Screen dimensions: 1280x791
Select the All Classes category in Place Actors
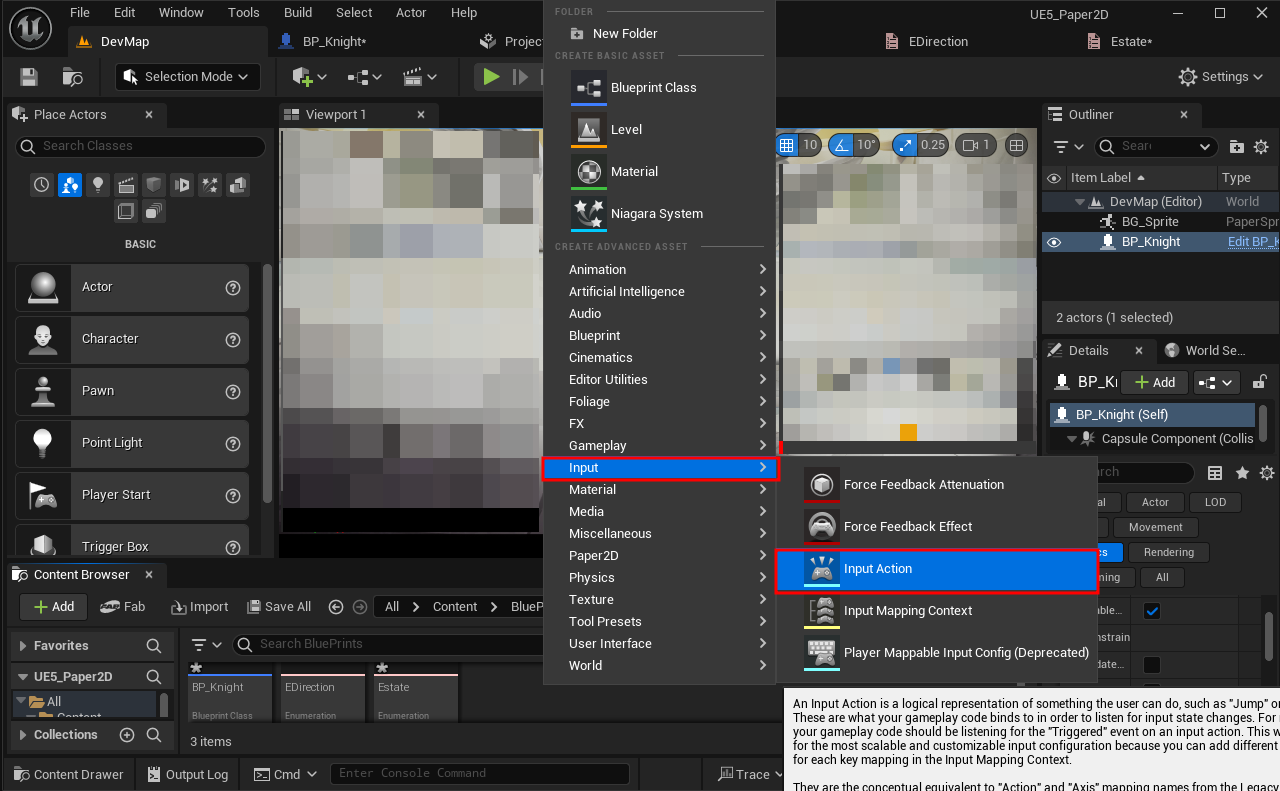[x=153, y=211]
